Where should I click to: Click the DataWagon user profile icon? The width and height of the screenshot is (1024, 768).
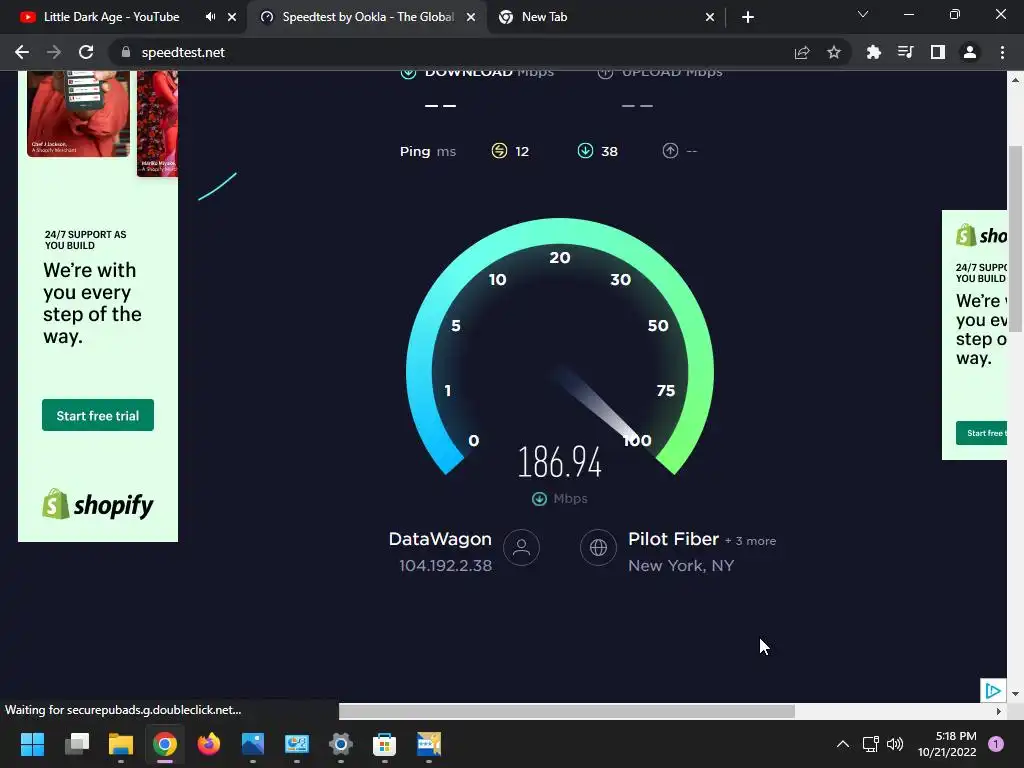coord(521,547)
